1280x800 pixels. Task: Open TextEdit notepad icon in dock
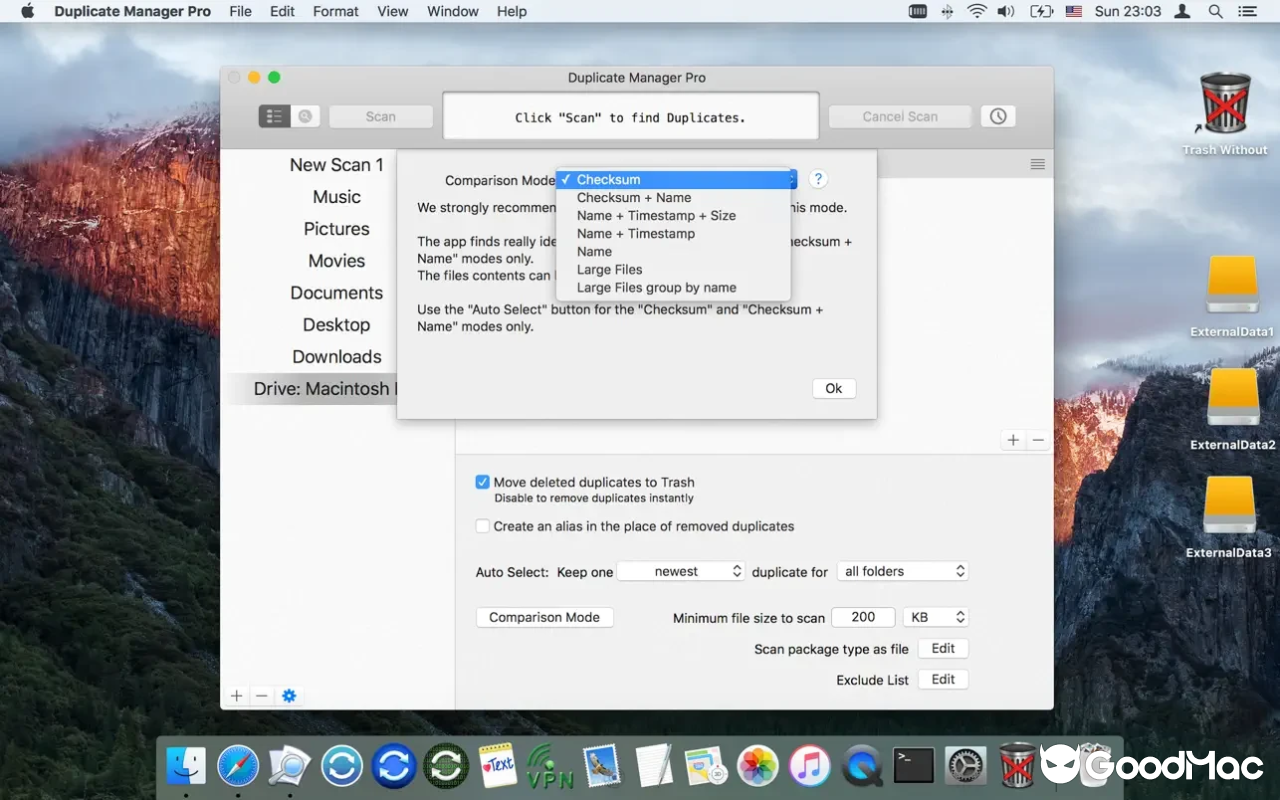pos(654,766)
